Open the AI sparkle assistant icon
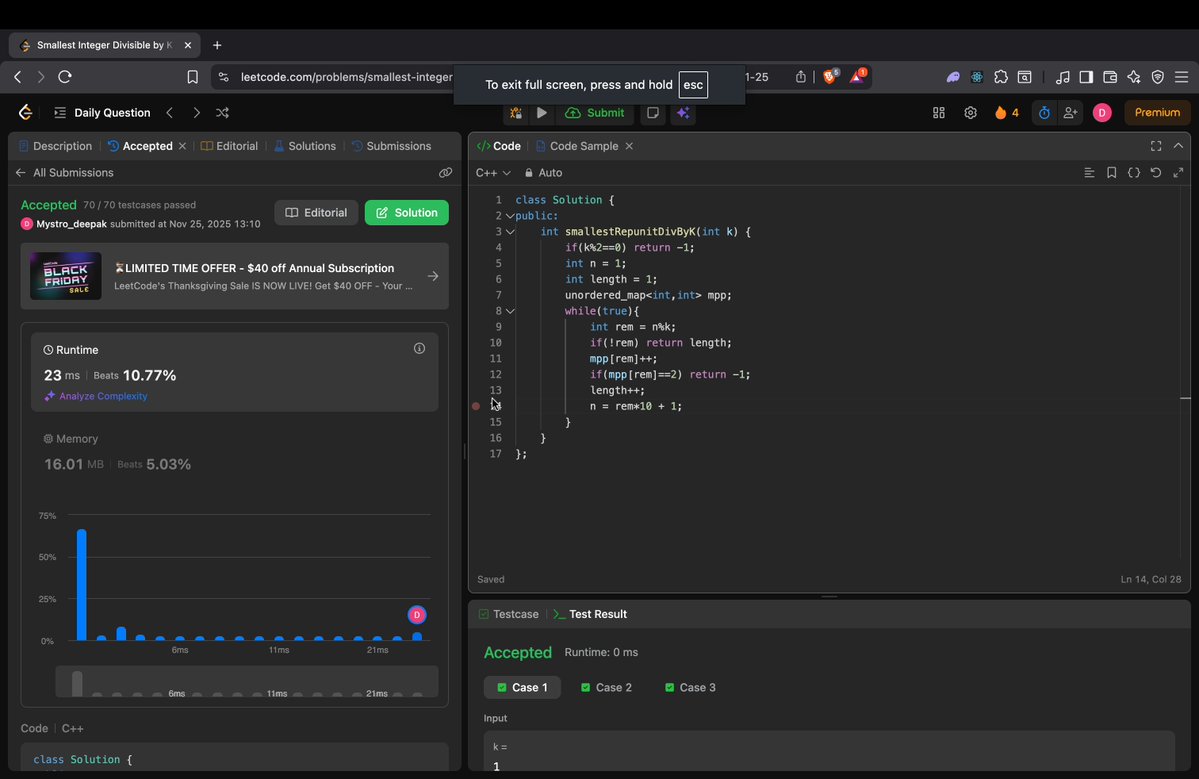Screen dimensions: 1199x779 [x=684, y=112]
